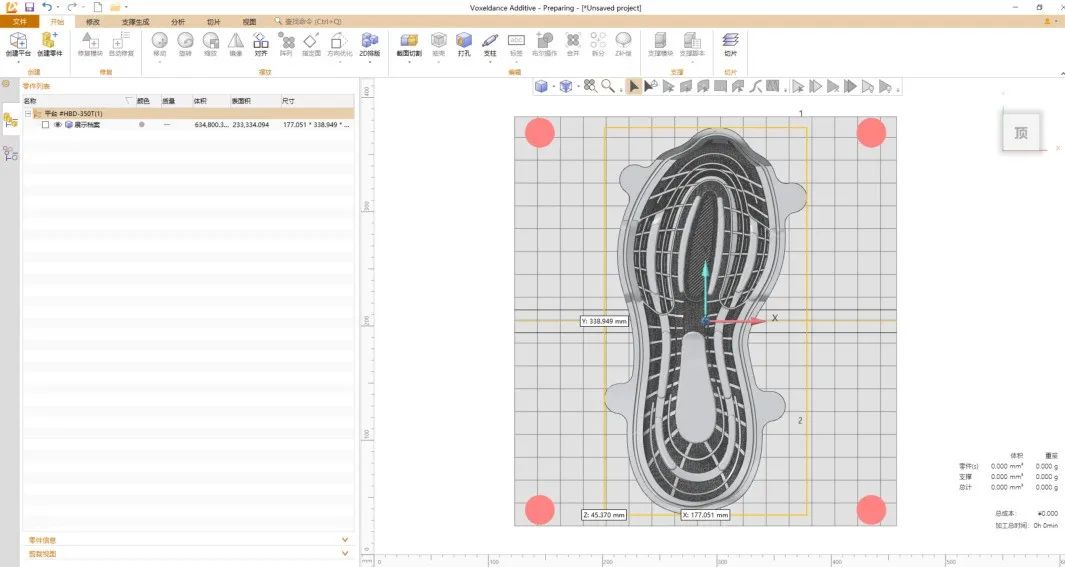Image resolution: width=1065 pixels, height=567 pixels.
Task: Open dropdown under 2D排版
Action: click(x=369, y=61)
